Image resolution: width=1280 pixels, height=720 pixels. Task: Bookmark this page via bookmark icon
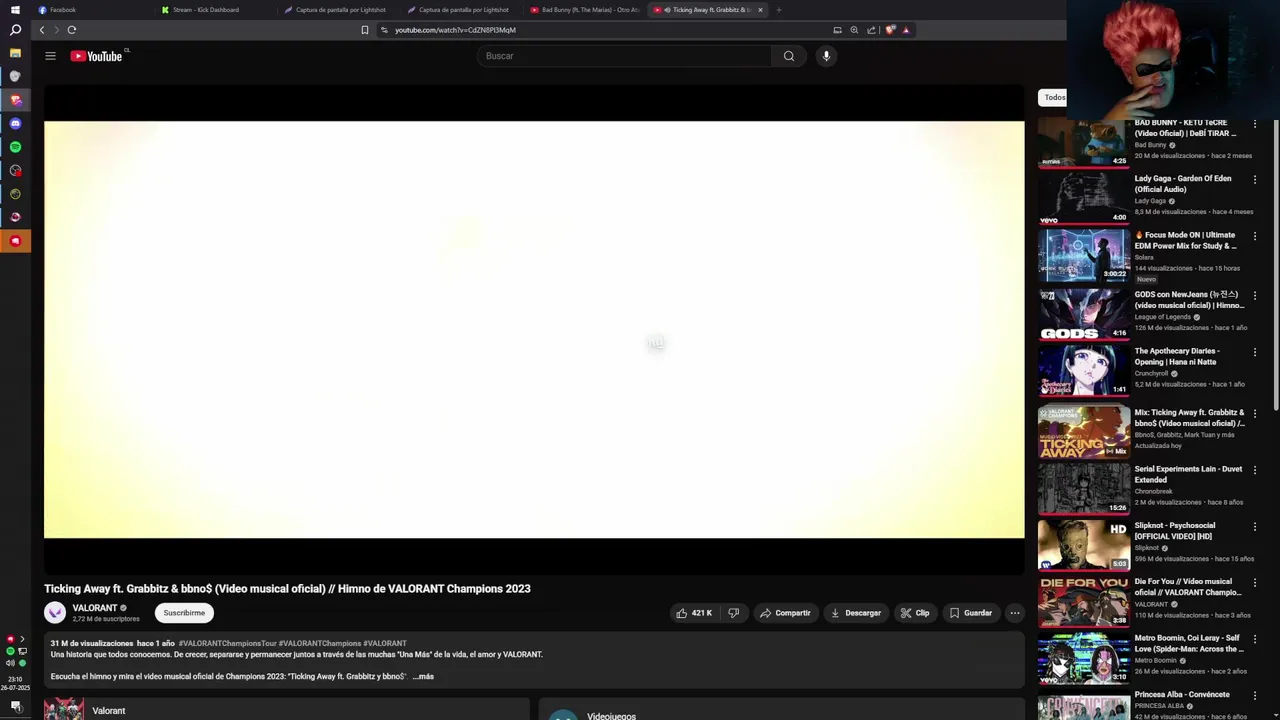point(365,30)
